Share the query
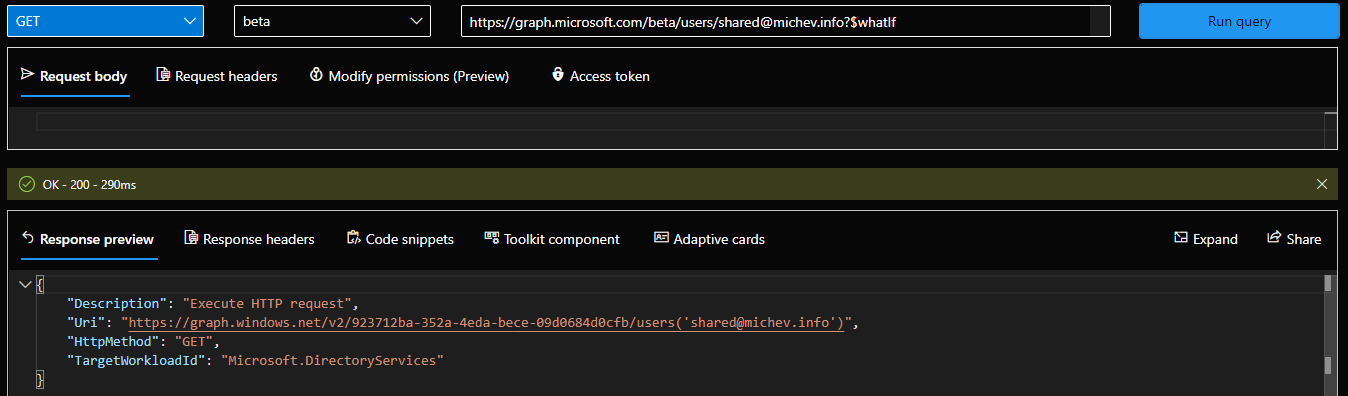 click(x=1294, y=239)
